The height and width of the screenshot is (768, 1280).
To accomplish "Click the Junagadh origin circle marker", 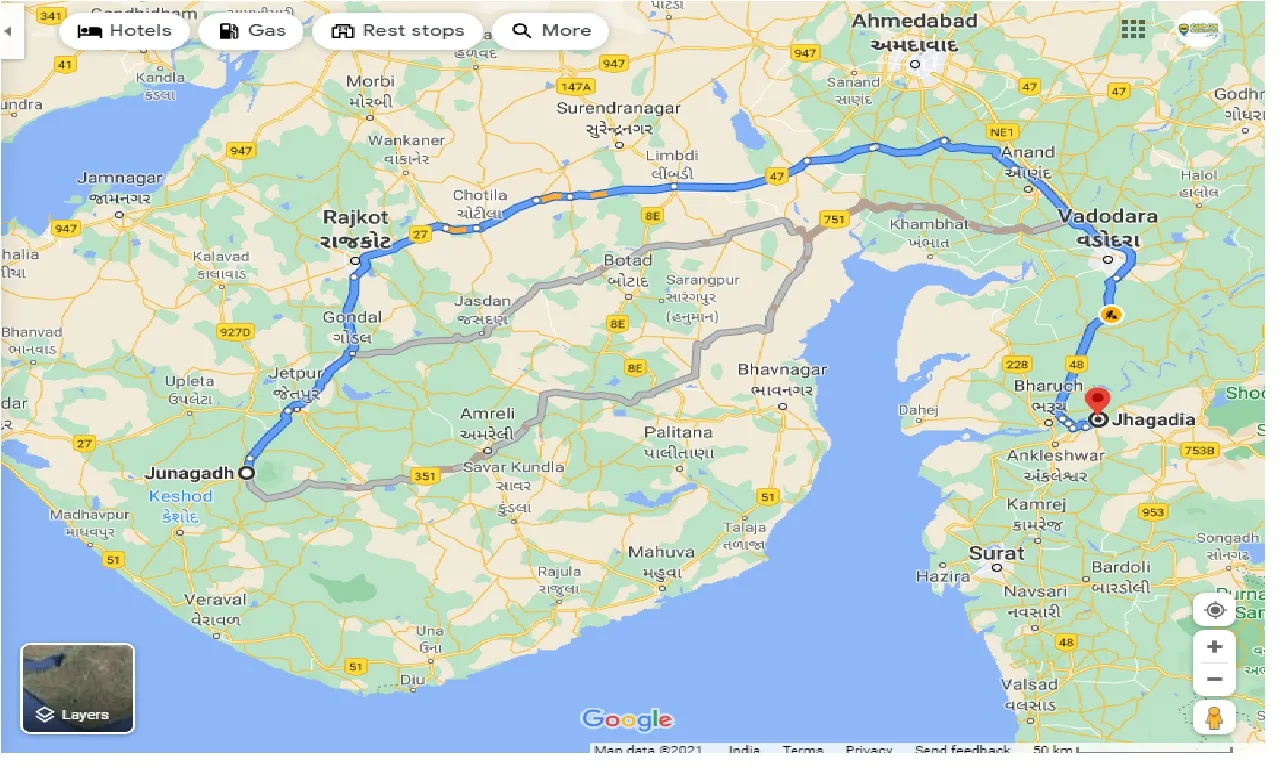I will coord(246,473).
